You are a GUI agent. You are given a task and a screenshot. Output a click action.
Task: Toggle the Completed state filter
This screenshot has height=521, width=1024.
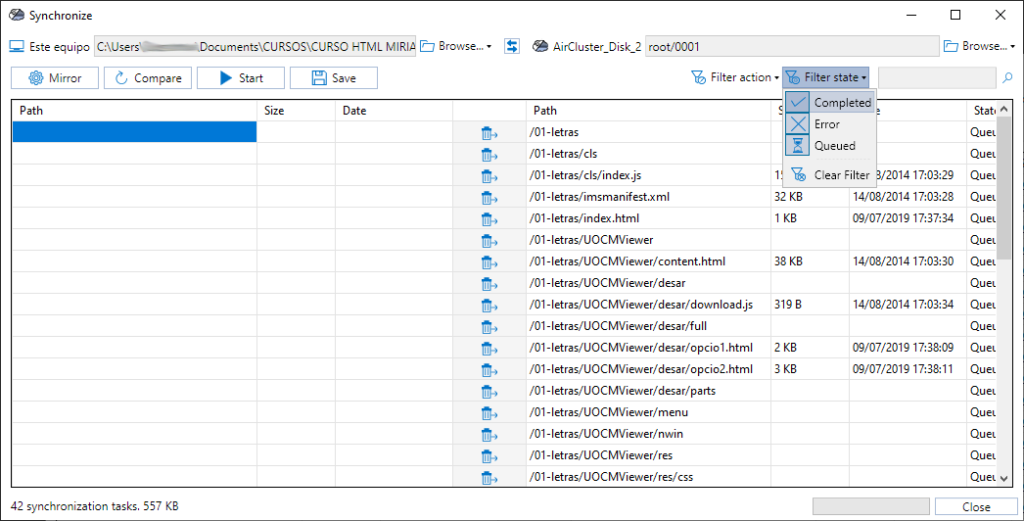[830, 103]
